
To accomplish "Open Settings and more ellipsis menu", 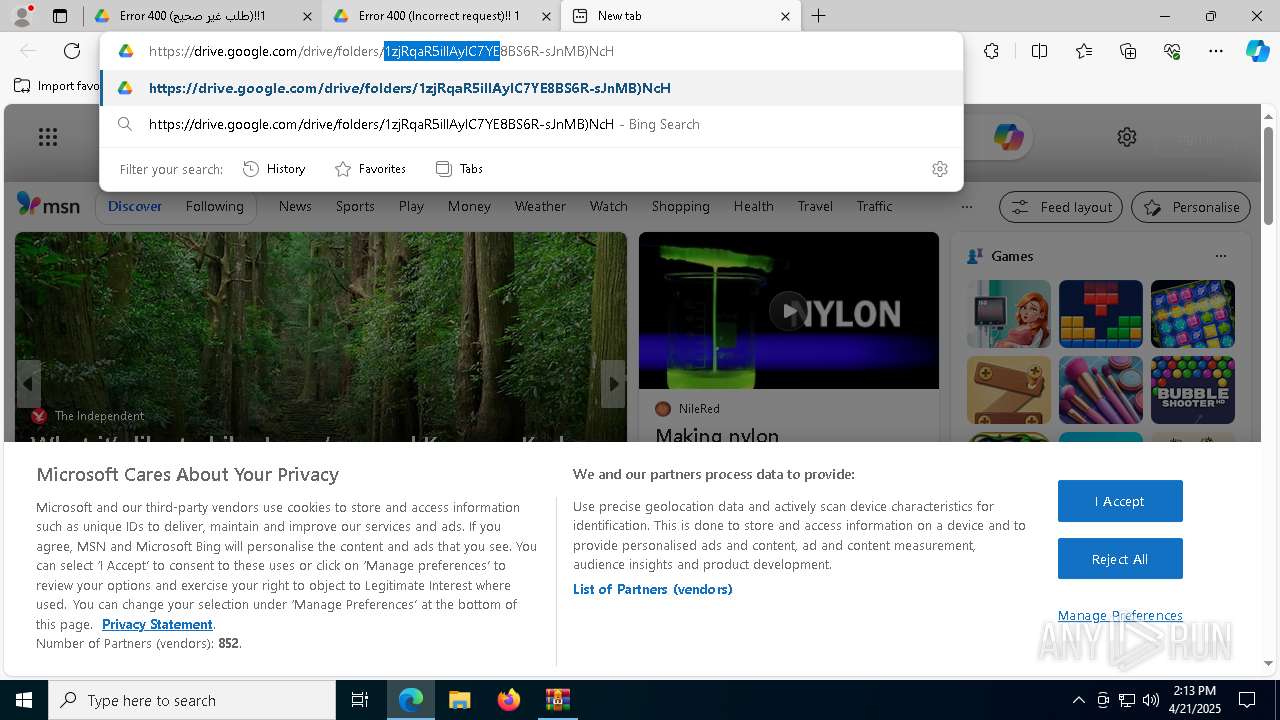I will (1216, 51).
